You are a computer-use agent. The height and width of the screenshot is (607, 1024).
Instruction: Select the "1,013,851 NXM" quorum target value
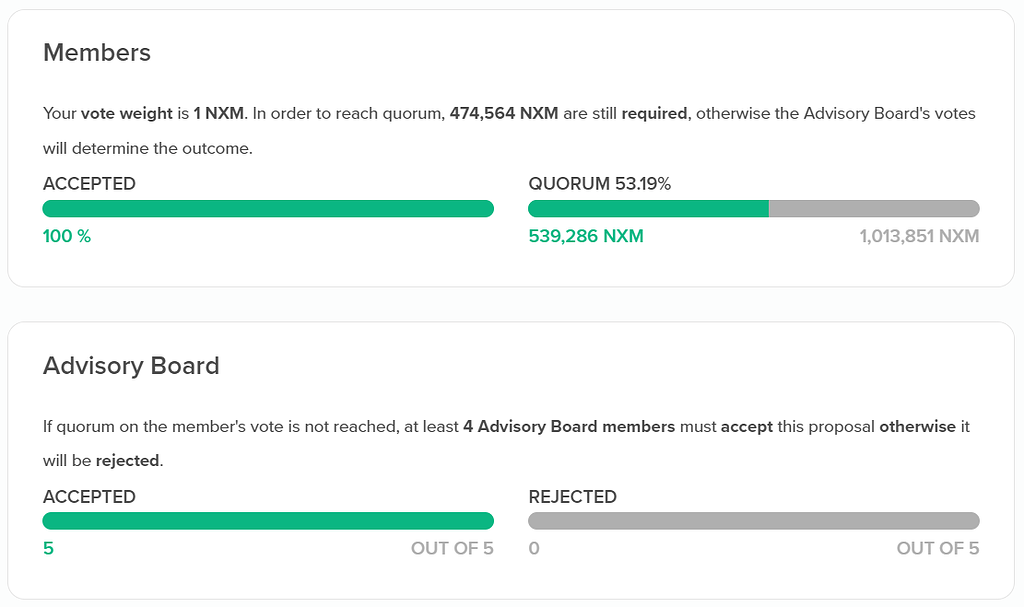(919, 237)
